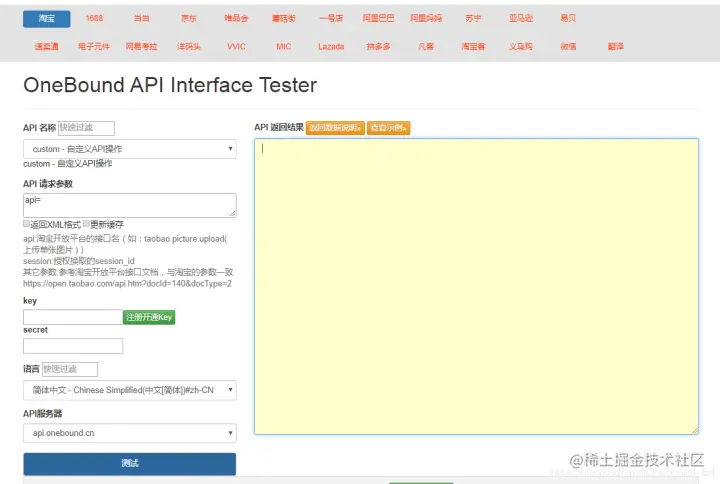The width and height of the screenshot is (720, 484).
Task: Click the blue 测试 submit button
Action: point(129,464)
